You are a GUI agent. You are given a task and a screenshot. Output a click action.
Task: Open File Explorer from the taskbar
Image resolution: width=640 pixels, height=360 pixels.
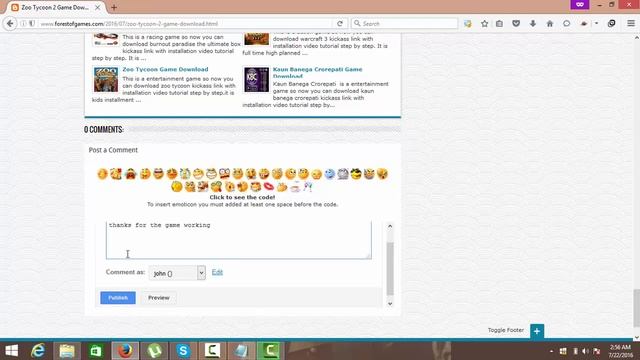[67, 350]
